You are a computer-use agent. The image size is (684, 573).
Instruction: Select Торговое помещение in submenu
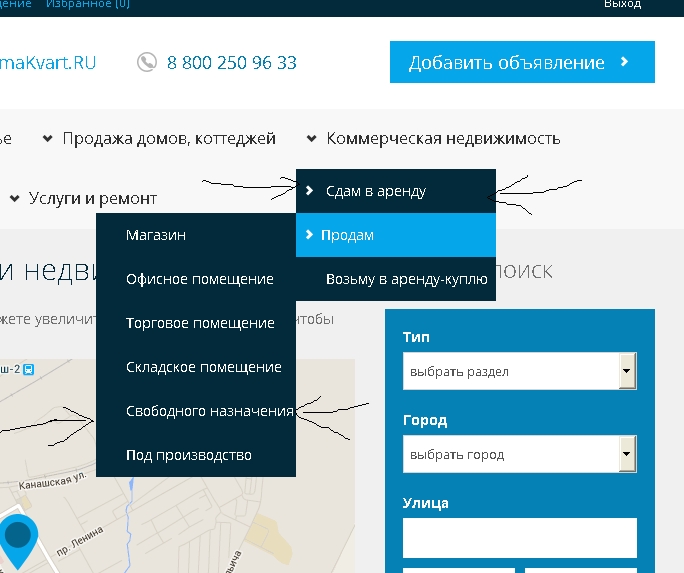200,323
